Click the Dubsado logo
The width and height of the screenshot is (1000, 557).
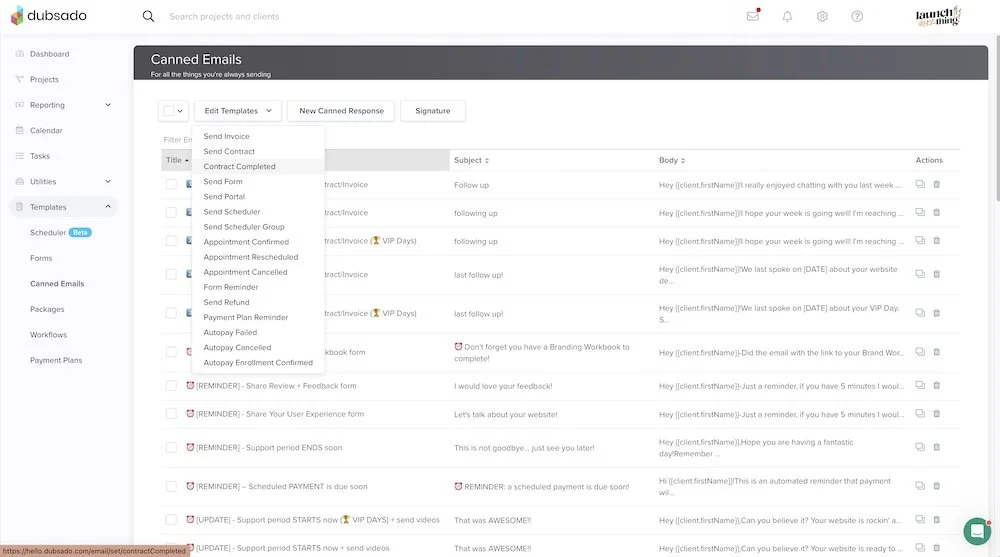click(48, 15)
